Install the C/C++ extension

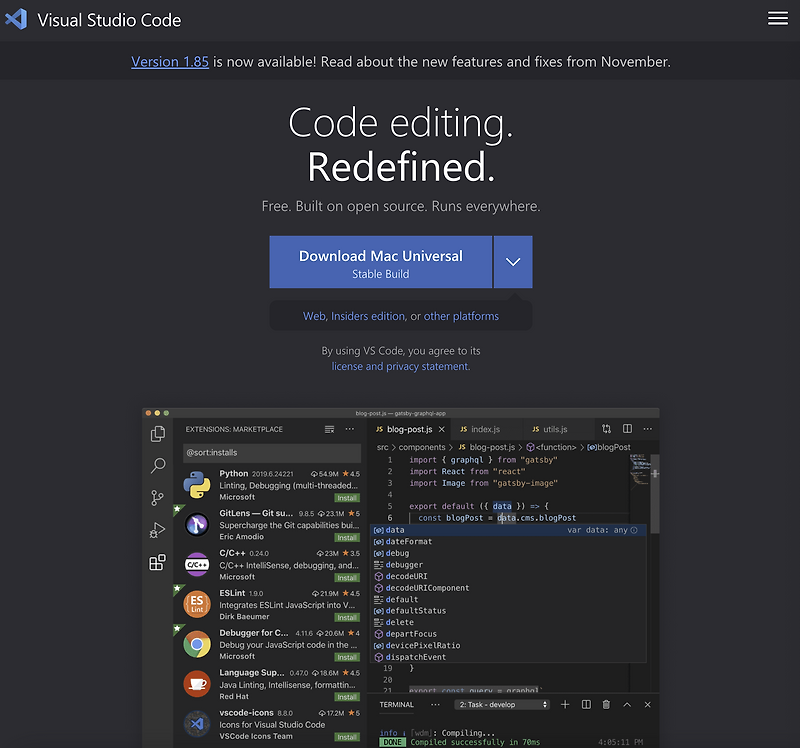347,578
